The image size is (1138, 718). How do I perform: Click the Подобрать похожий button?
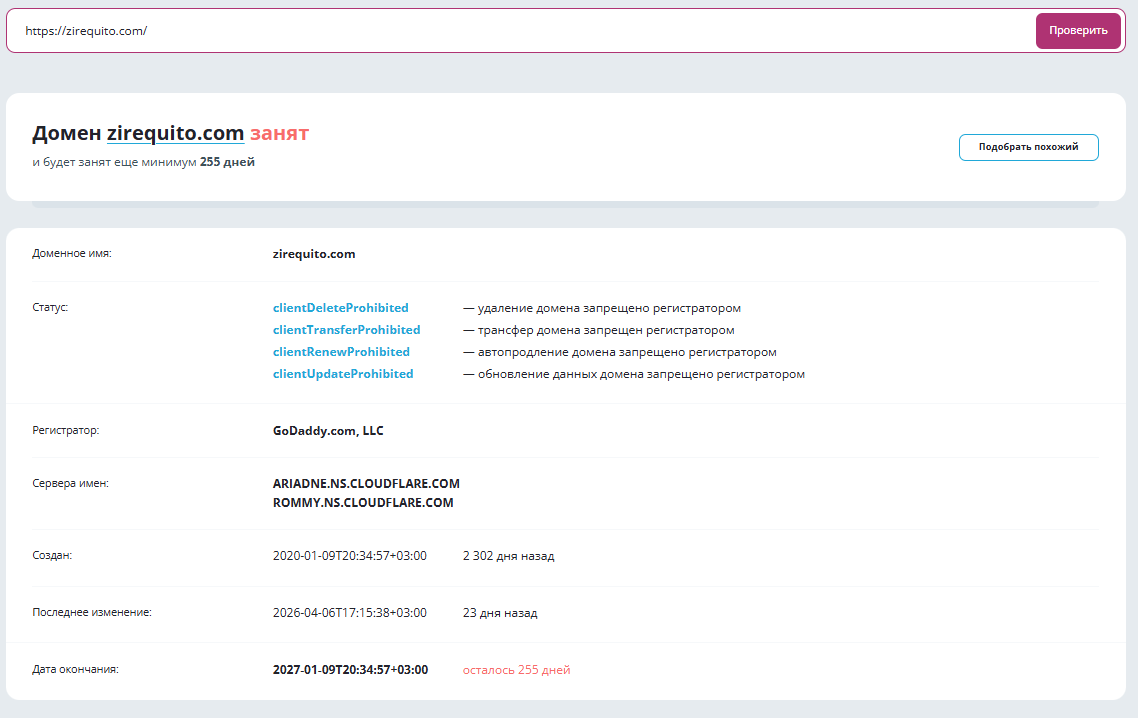[x=1028, y=147]
